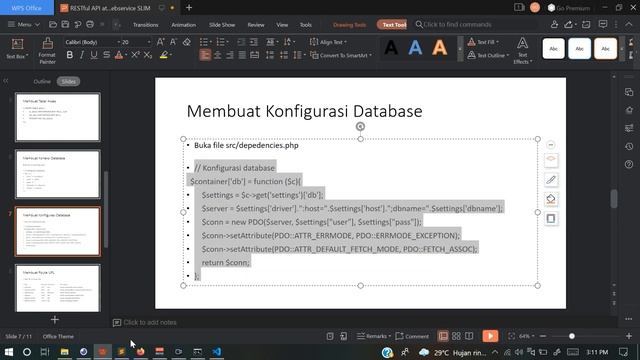This screenshot has height=360, width=640.
Task: Open the Drawing Tools tab
Action: (x=349, y=25)
